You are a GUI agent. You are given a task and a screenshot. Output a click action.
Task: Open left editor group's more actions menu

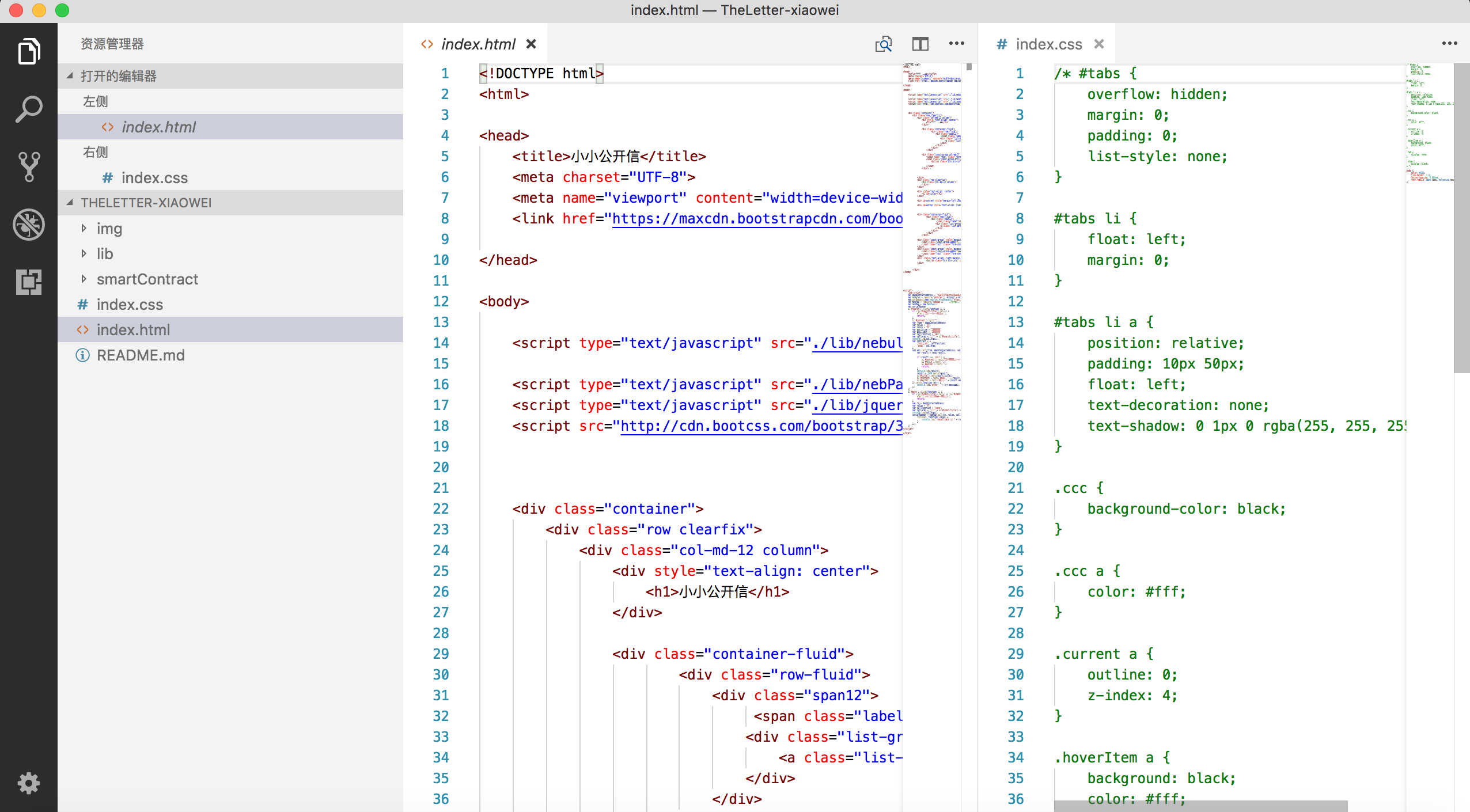click(x=956, y=44)
